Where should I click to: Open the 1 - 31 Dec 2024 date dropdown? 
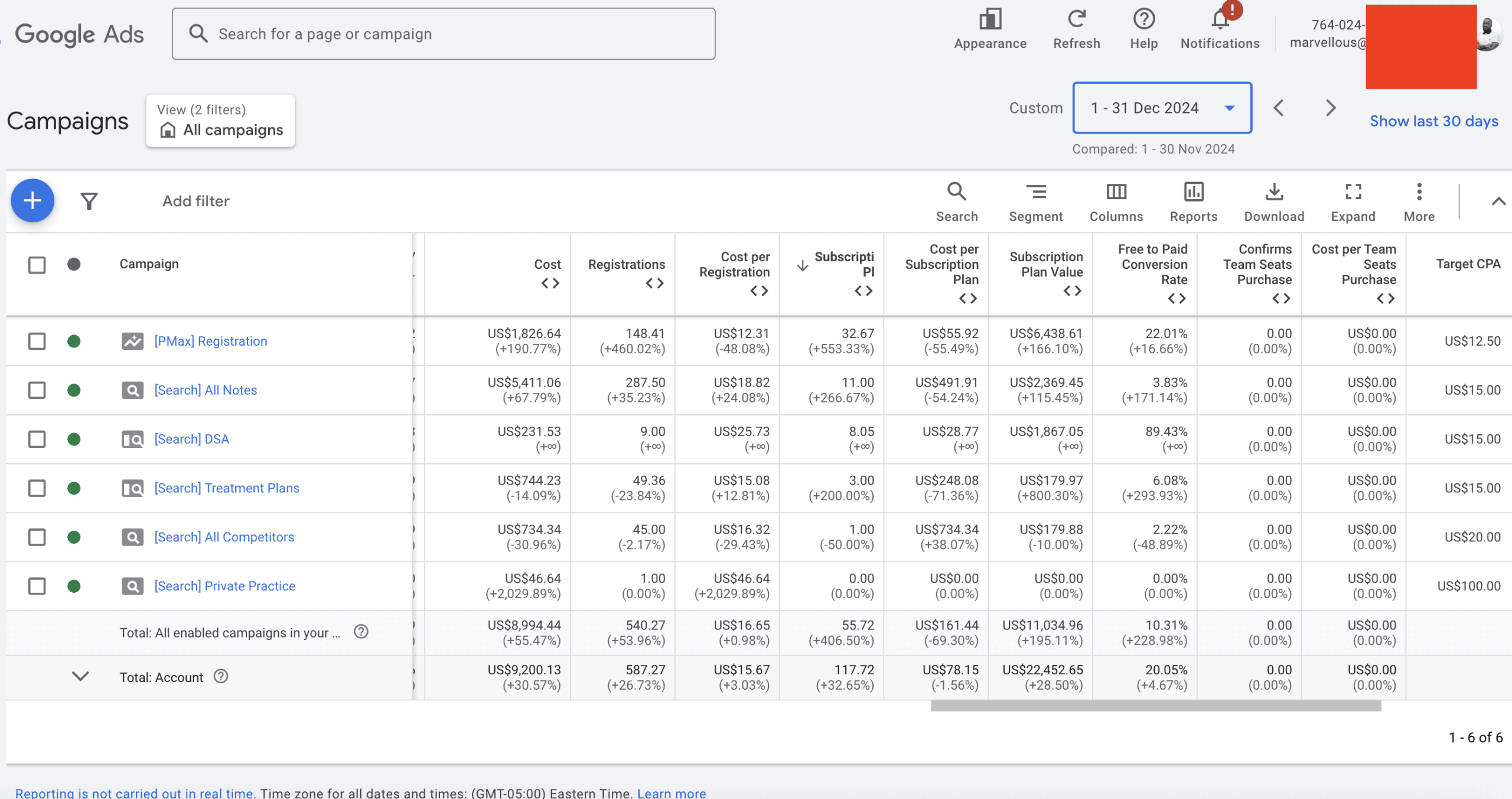tap(1162, 108)
